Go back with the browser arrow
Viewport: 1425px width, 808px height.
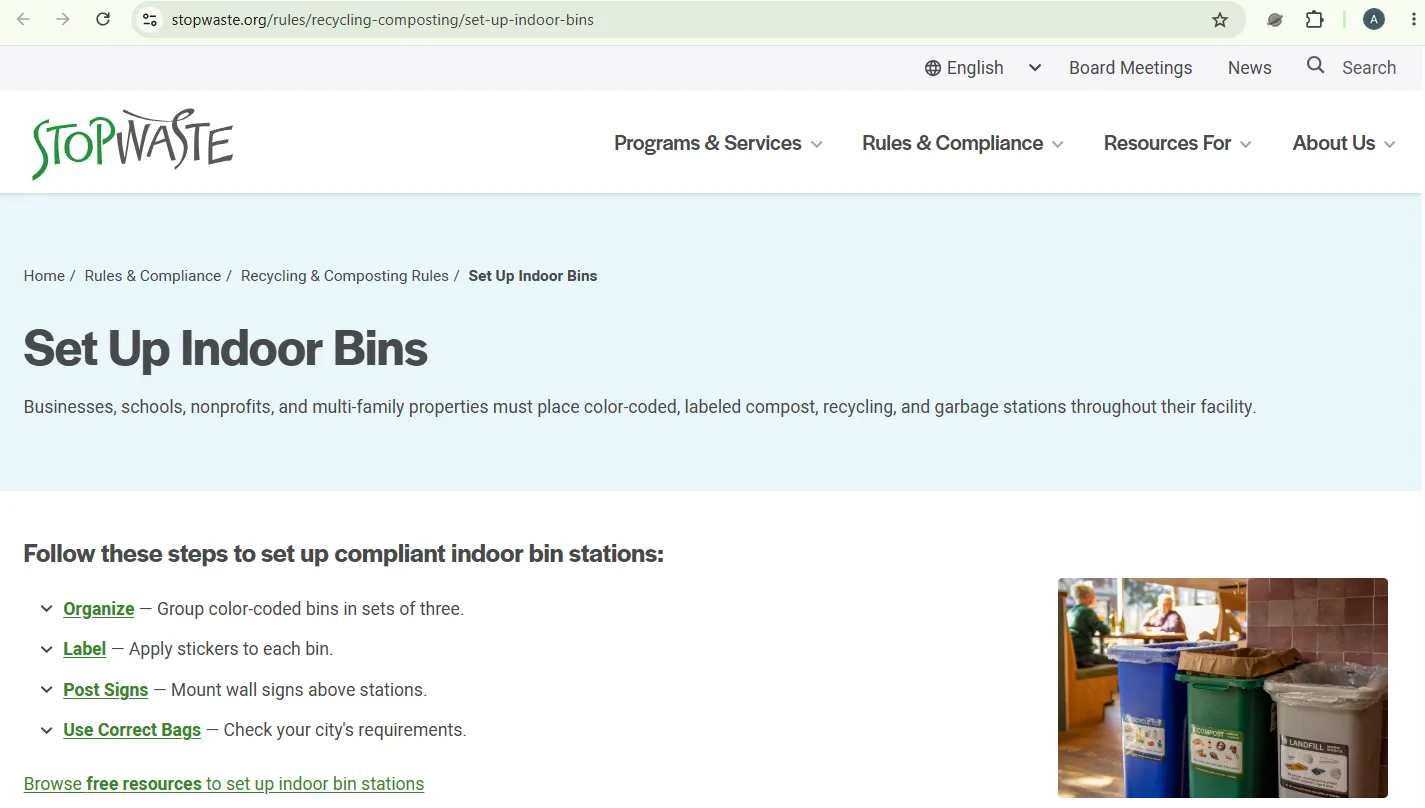(x=24, y=19)
